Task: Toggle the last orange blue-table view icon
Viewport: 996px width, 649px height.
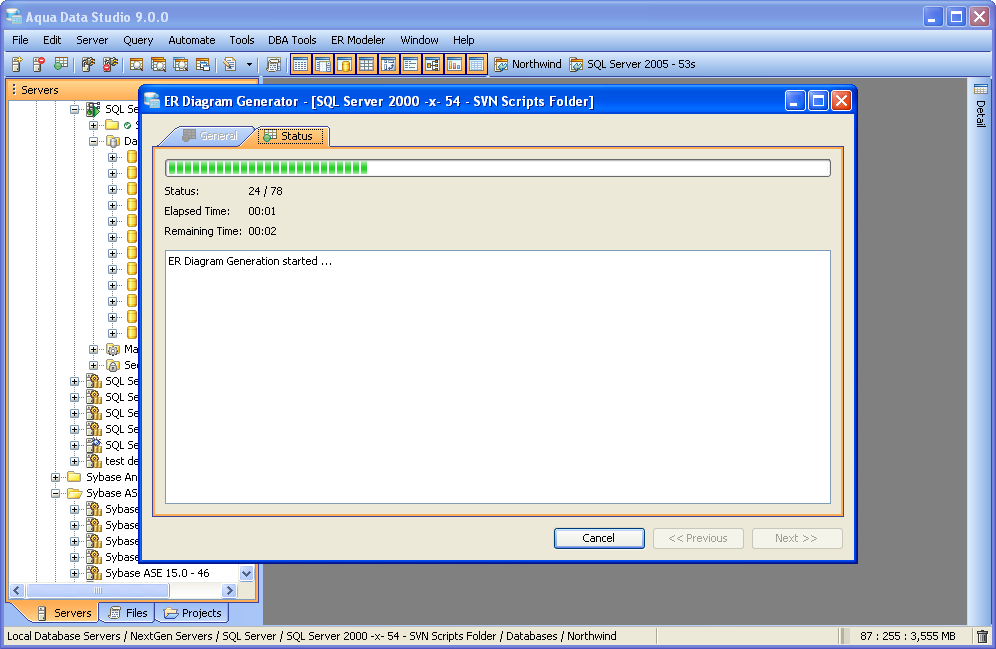Action: tap(476, 64)
